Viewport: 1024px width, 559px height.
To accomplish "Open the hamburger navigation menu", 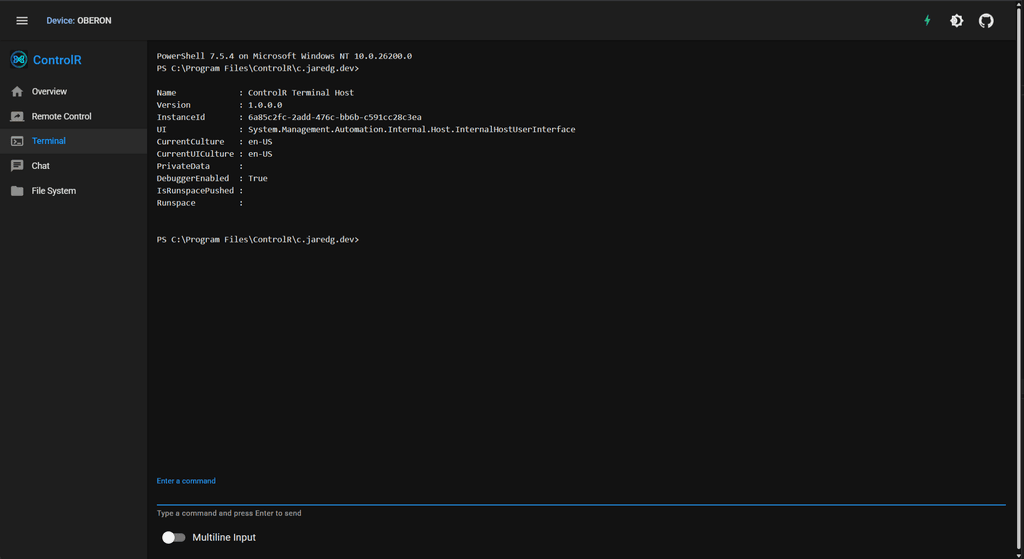I will tap(22, 21).
